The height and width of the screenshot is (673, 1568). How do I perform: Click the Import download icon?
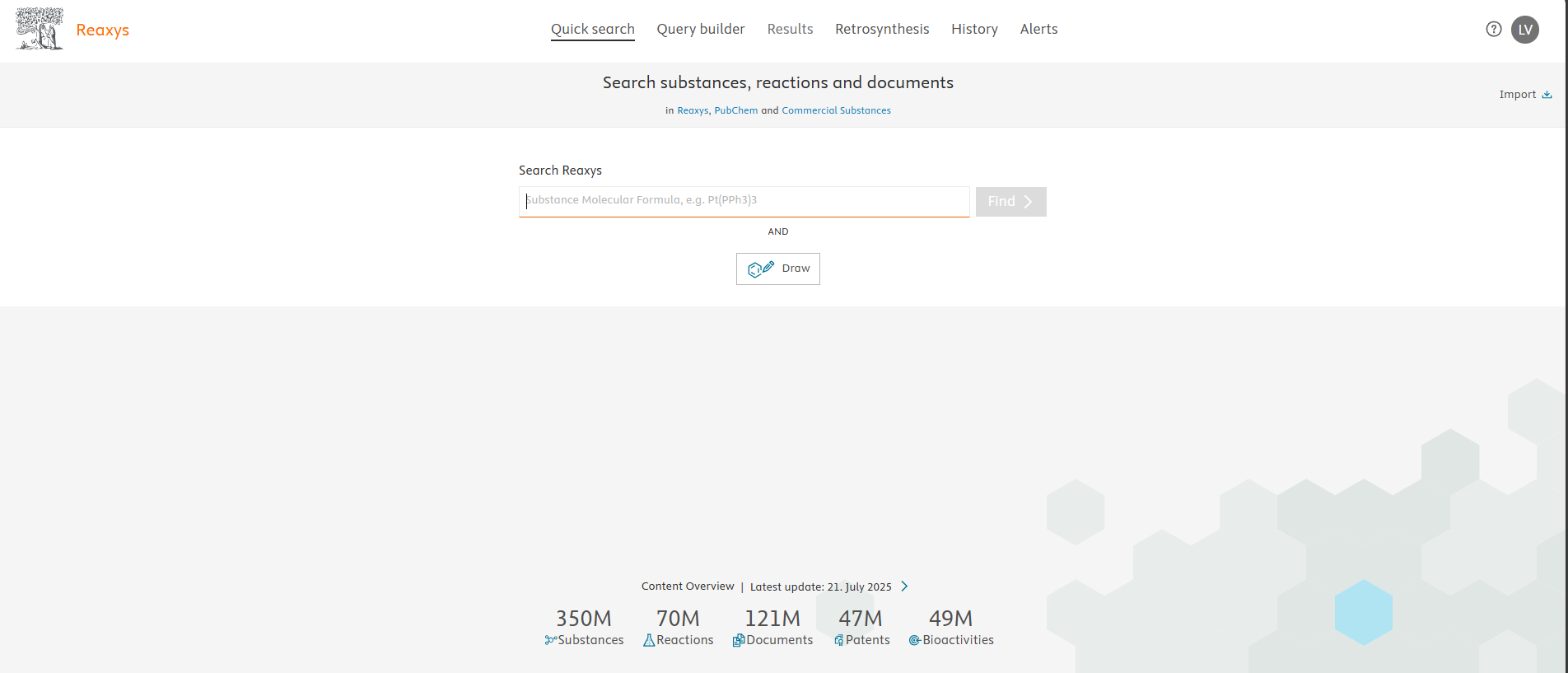[1547, 95]
